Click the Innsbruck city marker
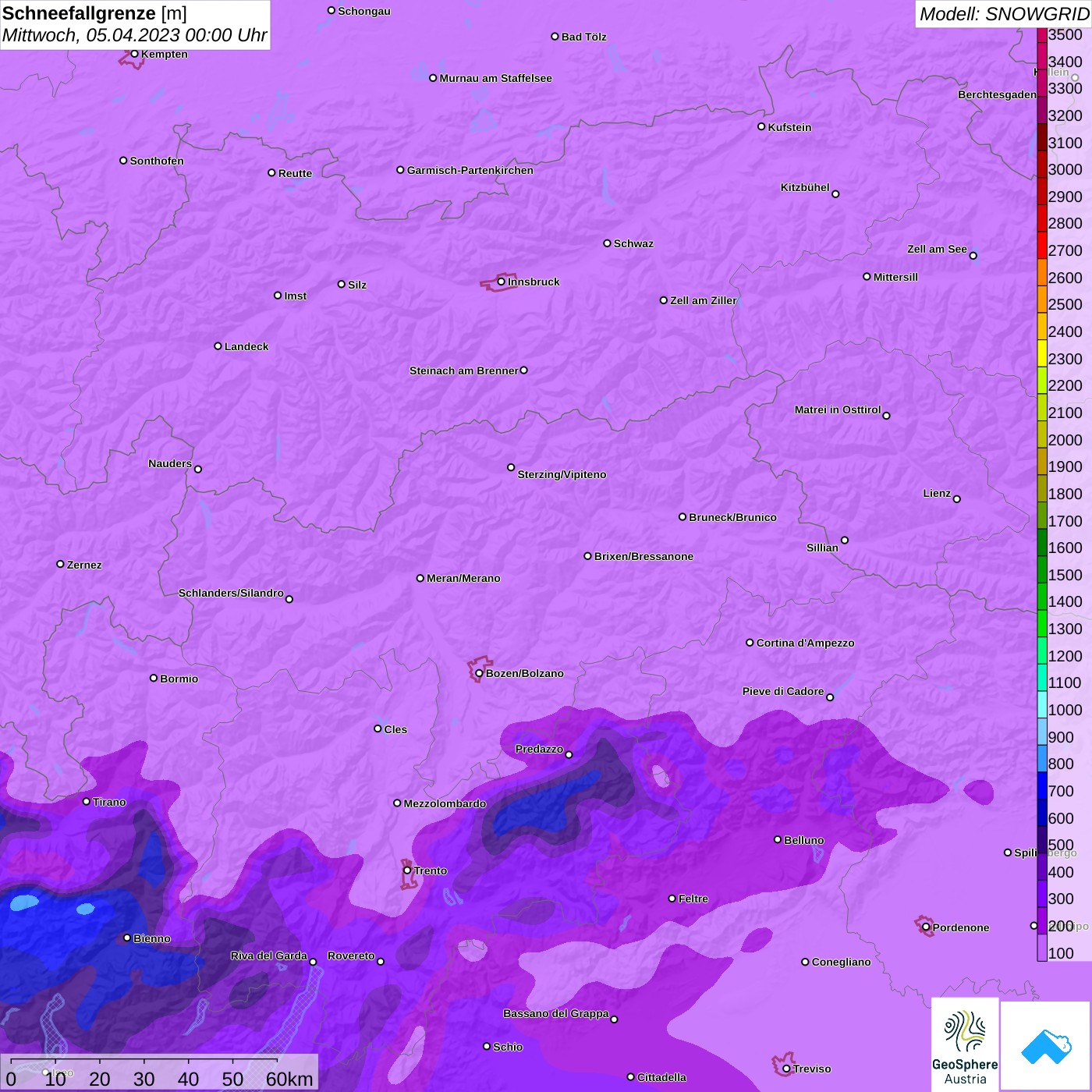 coord(502,282)
